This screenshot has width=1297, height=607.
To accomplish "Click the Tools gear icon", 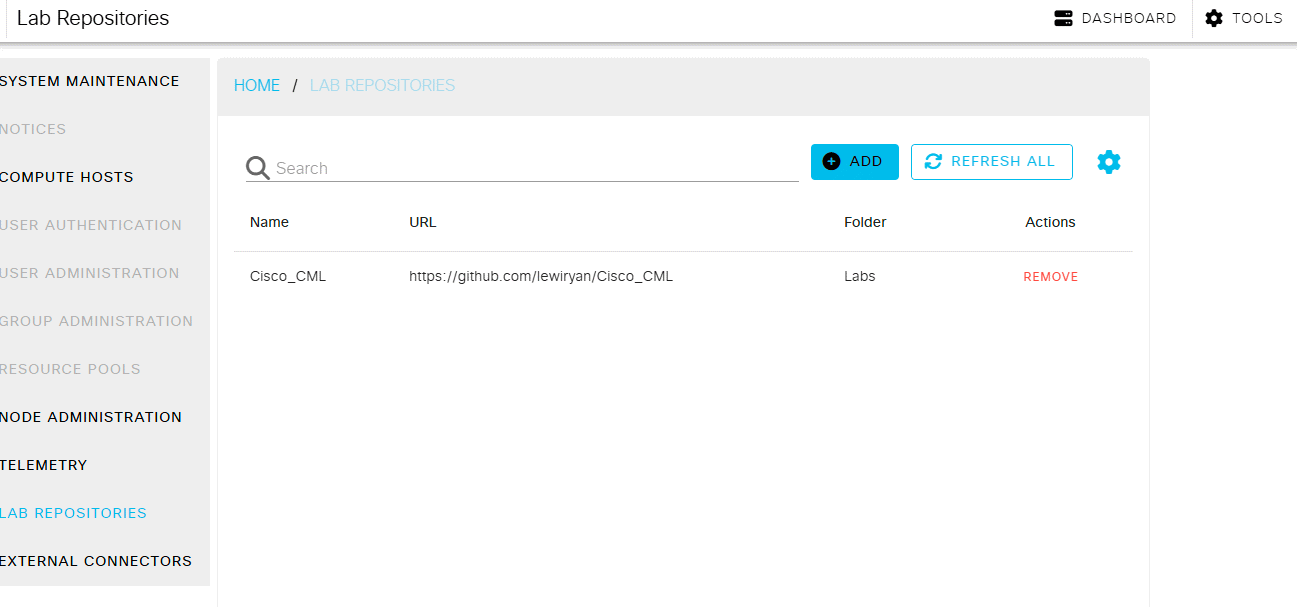I will 1214,18.
